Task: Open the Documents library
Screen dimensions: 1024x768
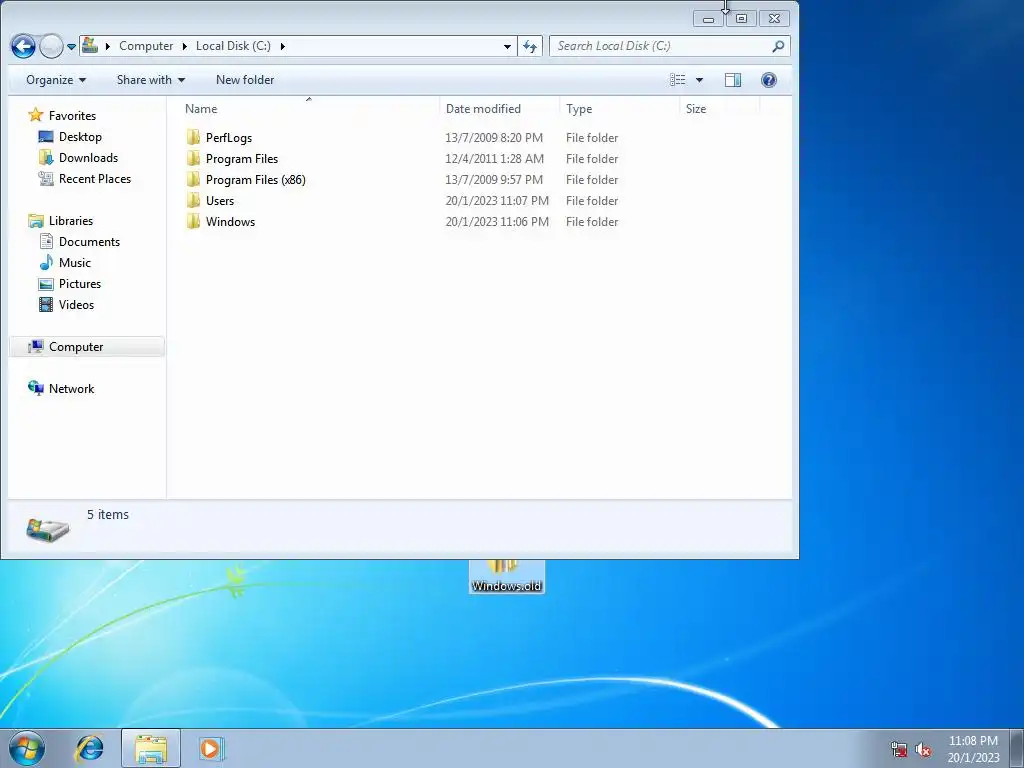Action: [x=89, y=242]
